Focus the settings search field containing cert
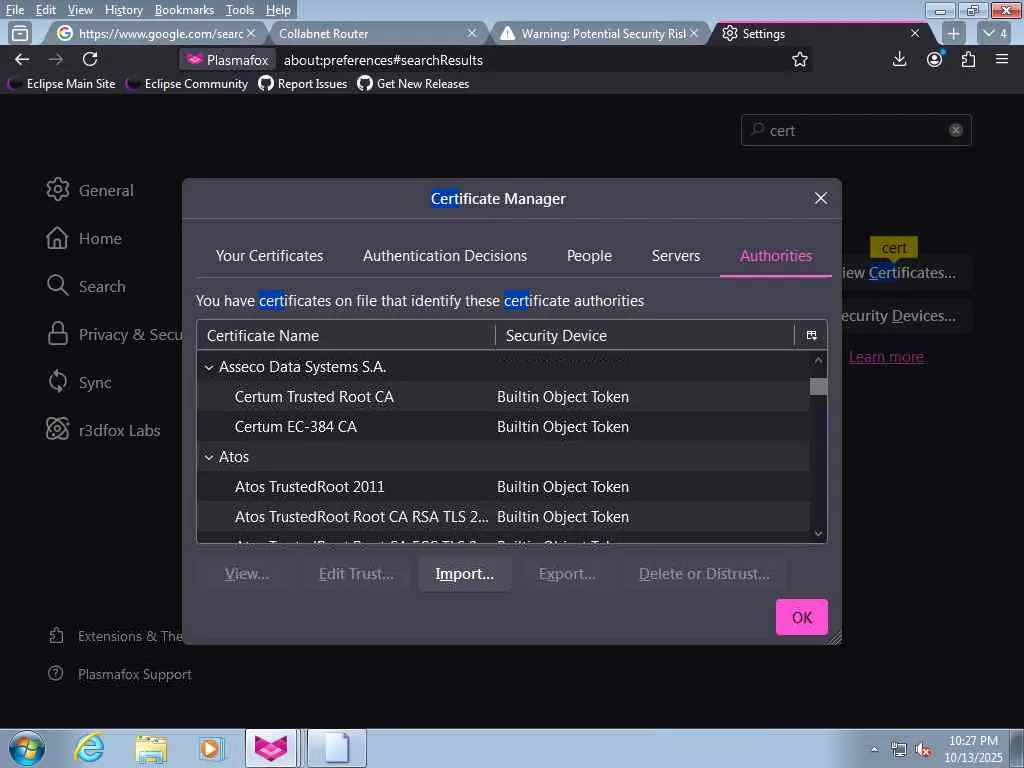 [x=856, y=130]
